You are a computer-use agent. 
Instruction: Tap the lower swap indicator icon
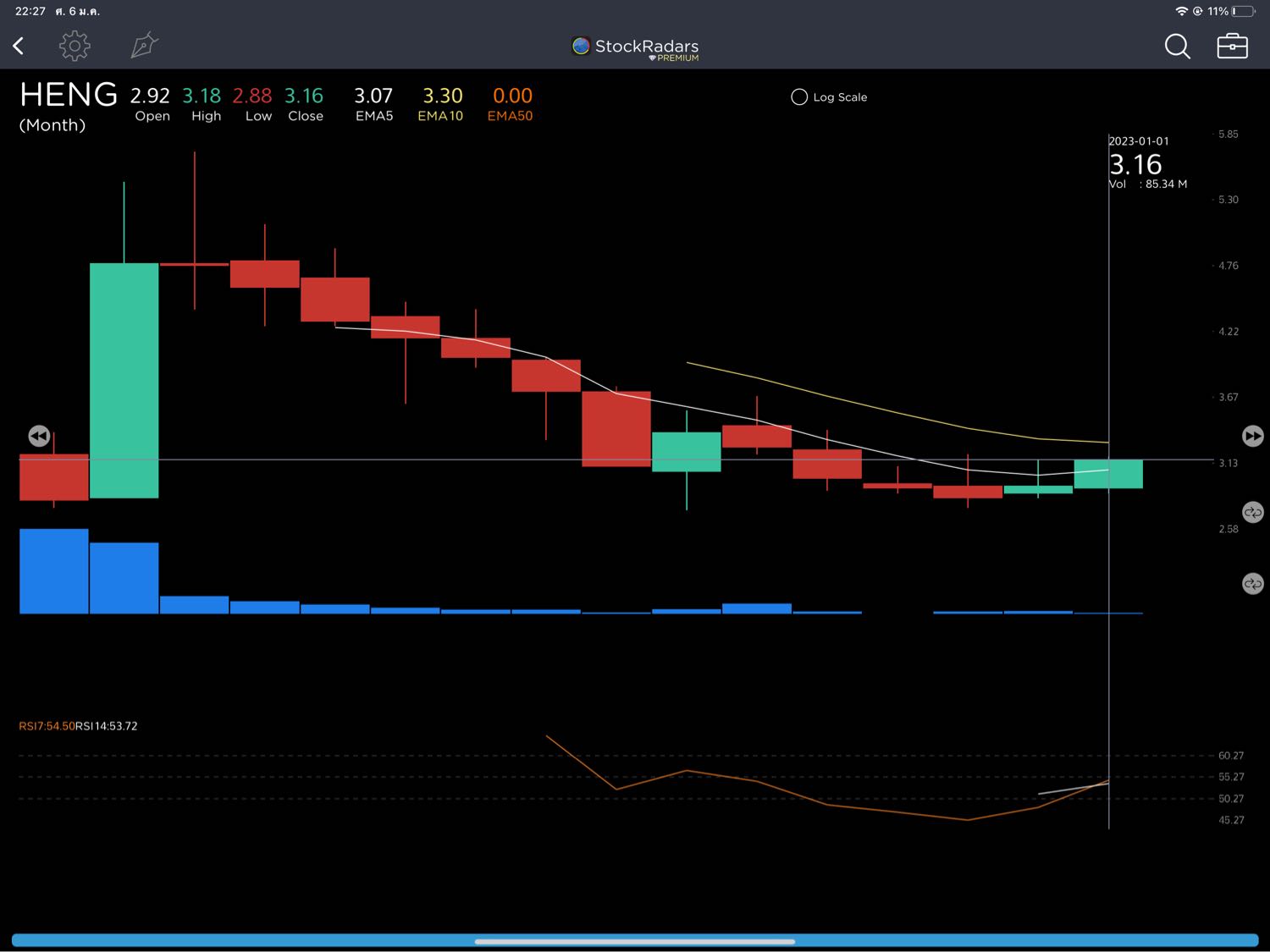point(1253,584)
